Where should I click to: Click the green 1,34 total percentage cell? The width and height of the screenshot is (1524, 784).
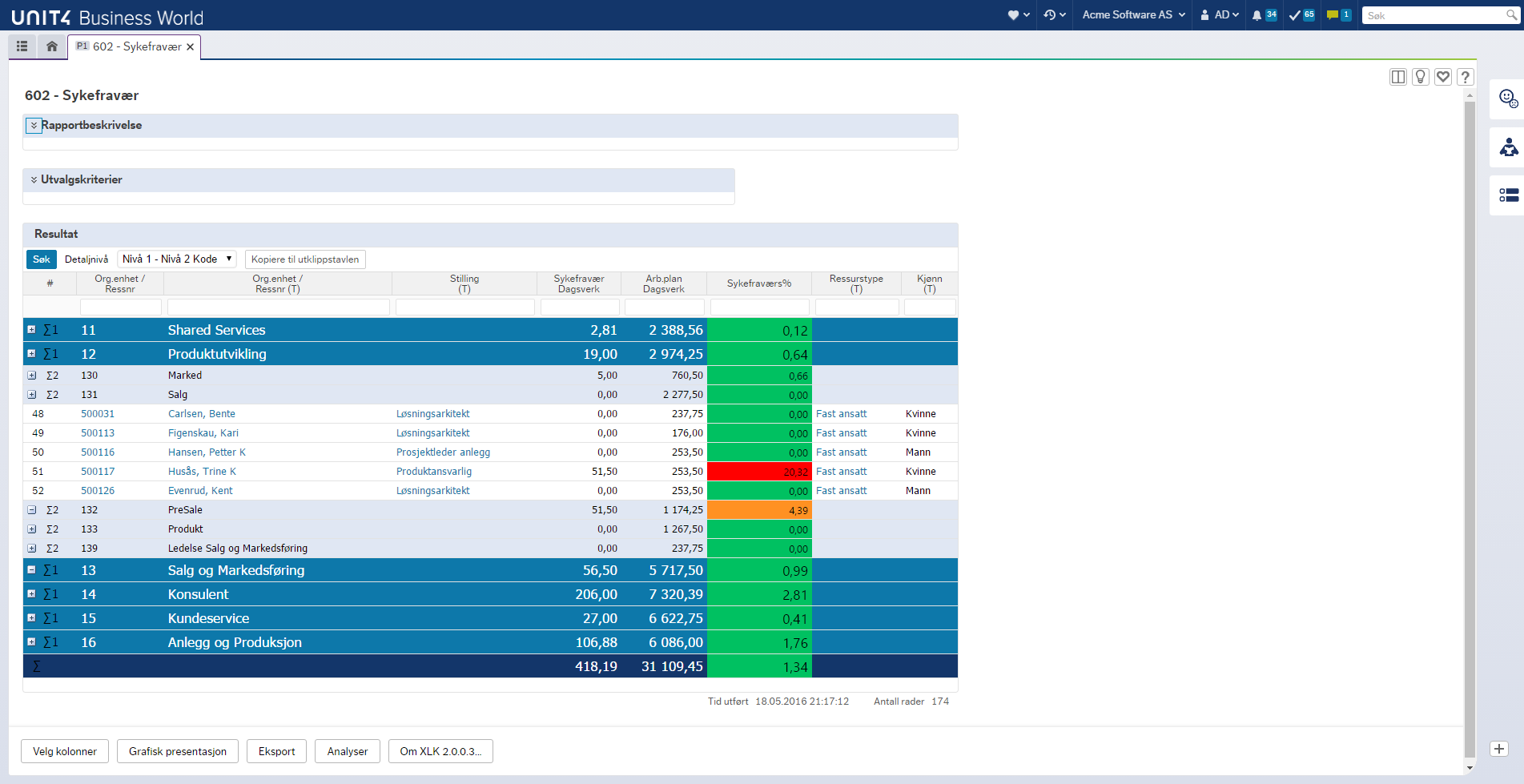coord(759,666)
